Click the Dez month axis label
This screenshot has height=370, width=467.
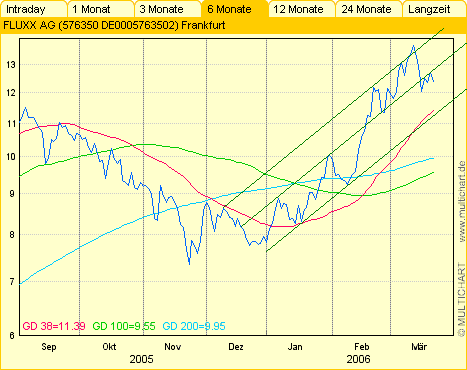point(236,347)
